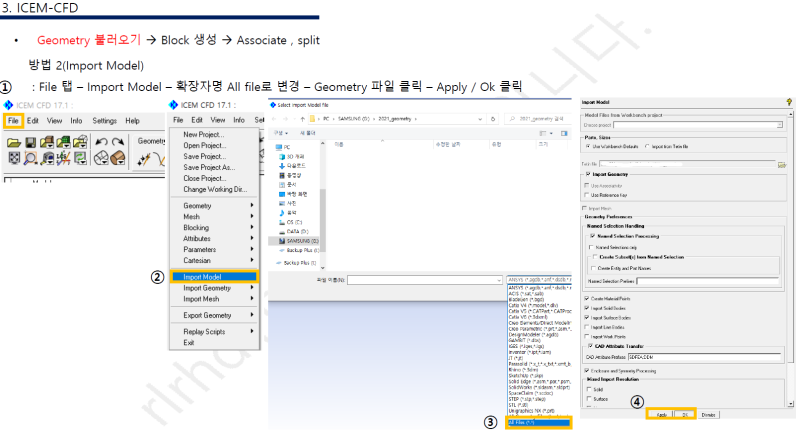
Task: Expand the Import Geometry submenu
Action: (x=215, y=288)
